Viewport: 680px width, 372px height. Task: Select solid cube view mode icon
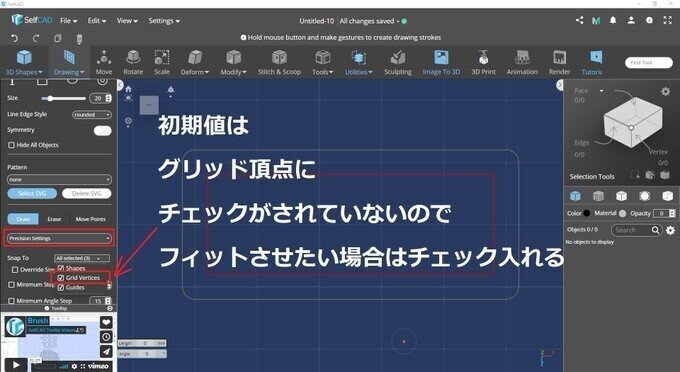575,196
